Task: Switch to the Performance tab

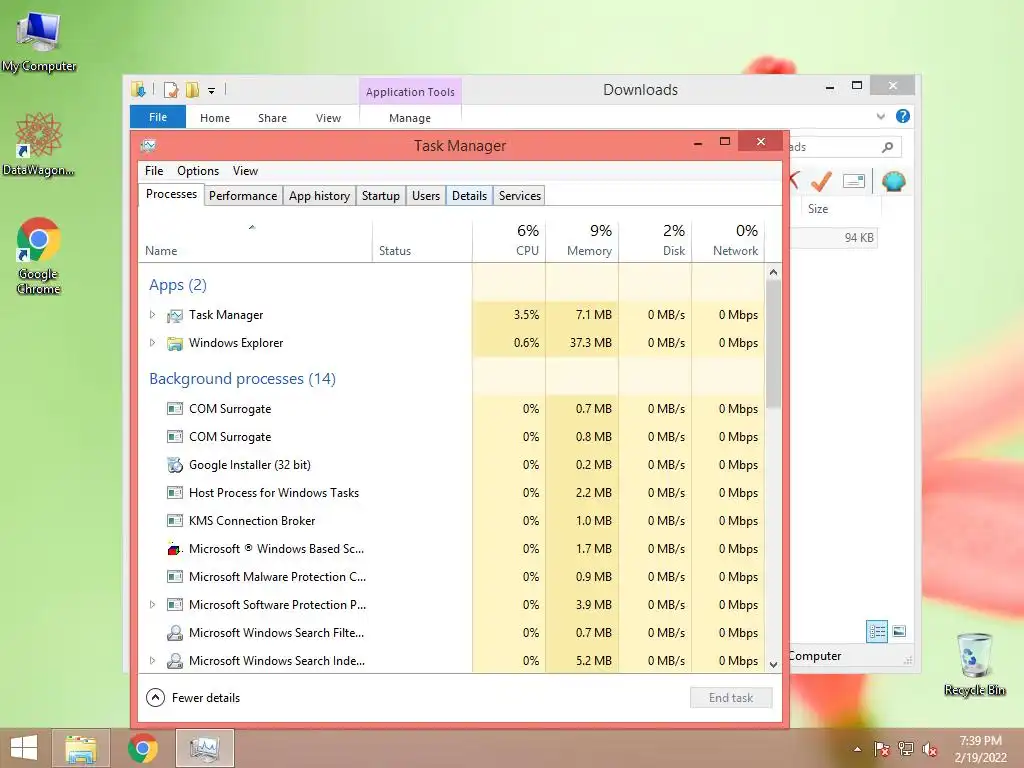Action: 243,196
